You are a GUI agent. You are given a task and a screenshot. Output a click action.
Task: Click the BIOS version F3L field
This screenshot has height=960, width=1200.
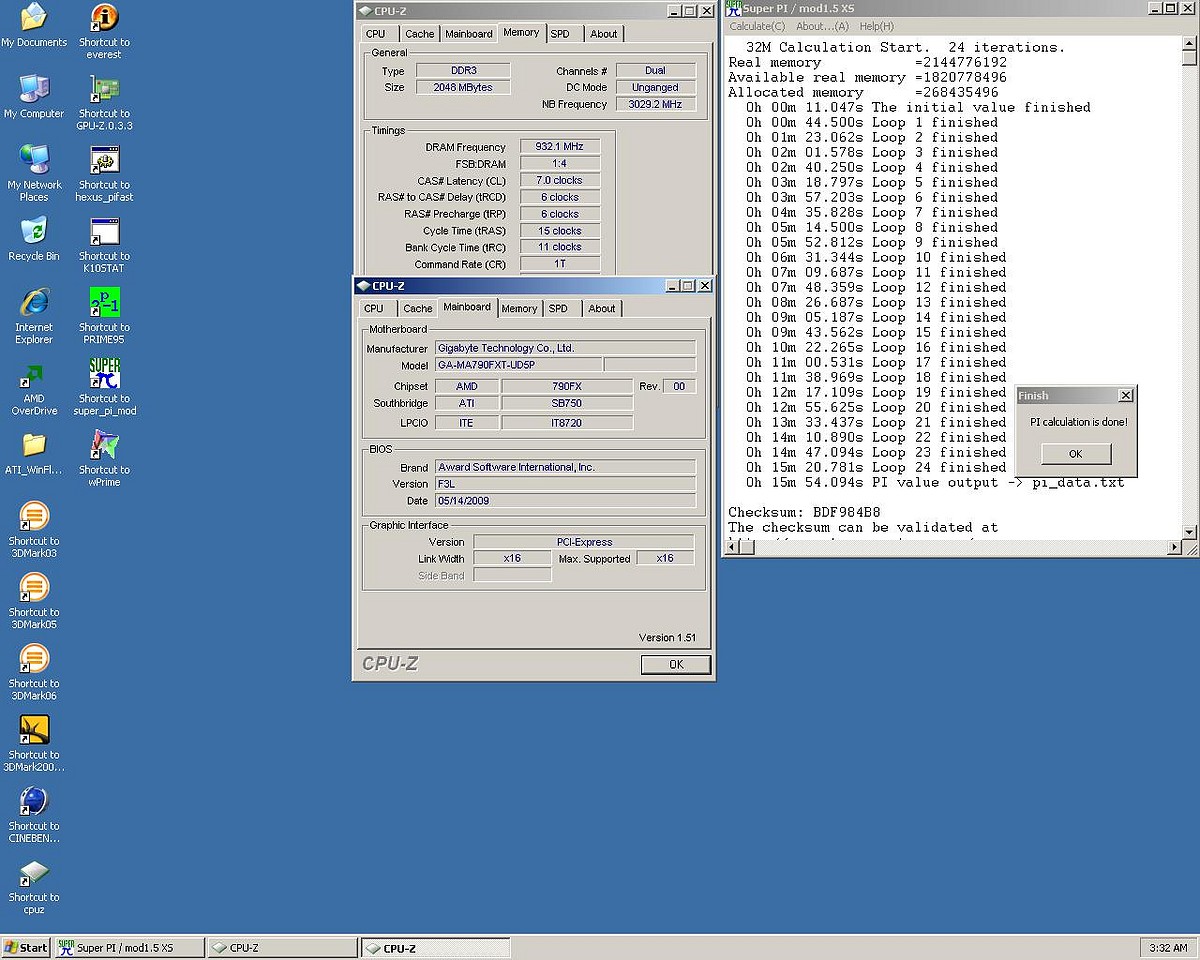(x=565, y=484)
